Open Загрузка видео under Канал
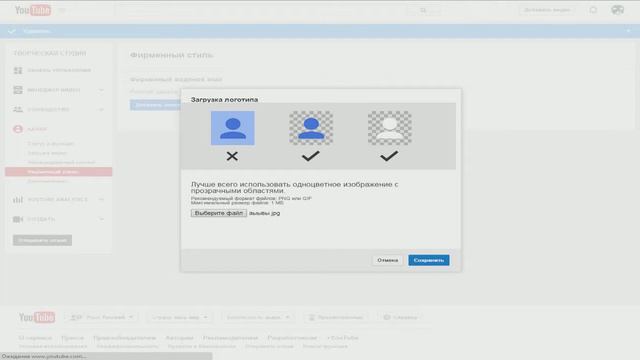This screenshot has height=360, width=640. click(47, 153)
